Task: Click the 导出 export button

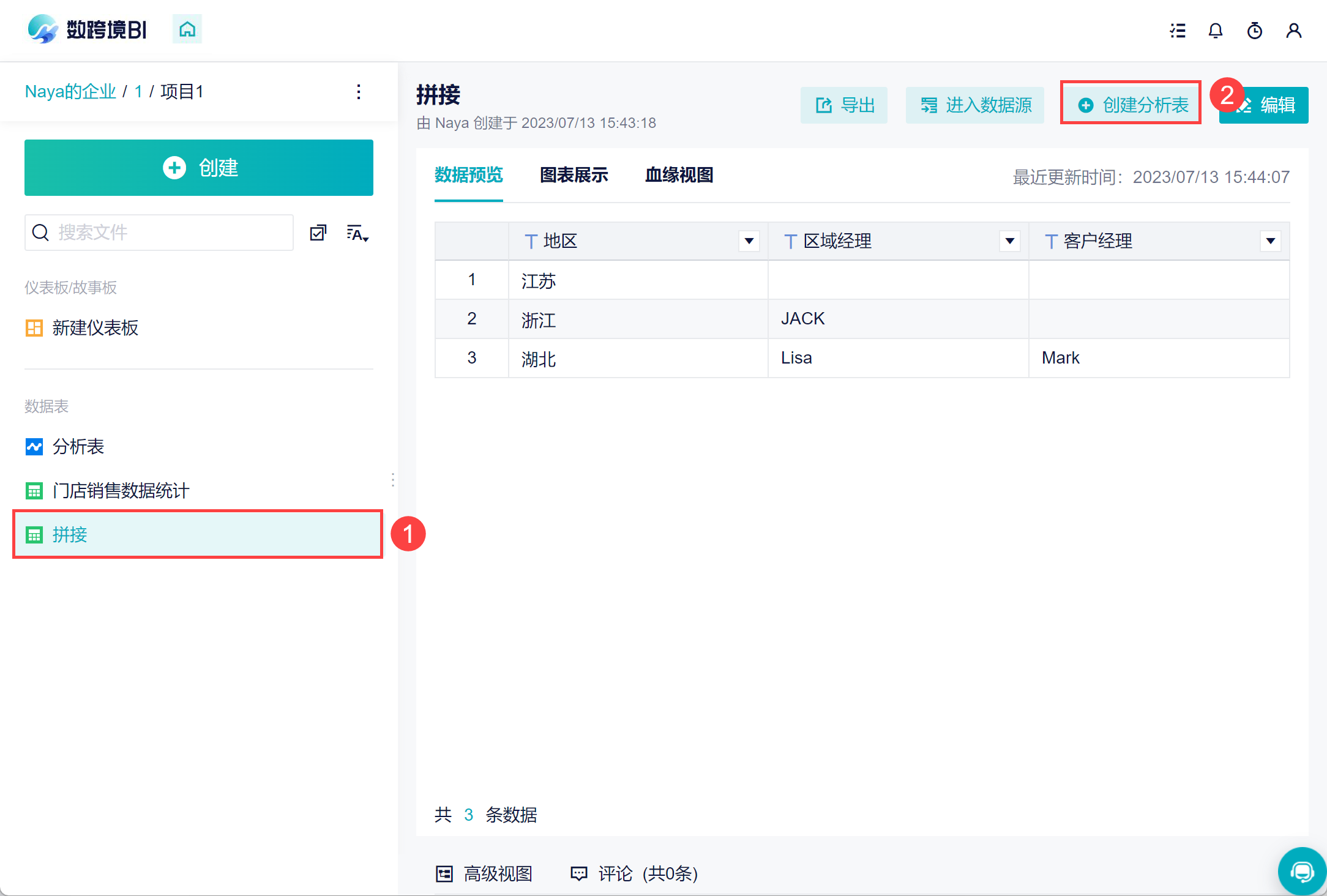Action: point(844,105)
